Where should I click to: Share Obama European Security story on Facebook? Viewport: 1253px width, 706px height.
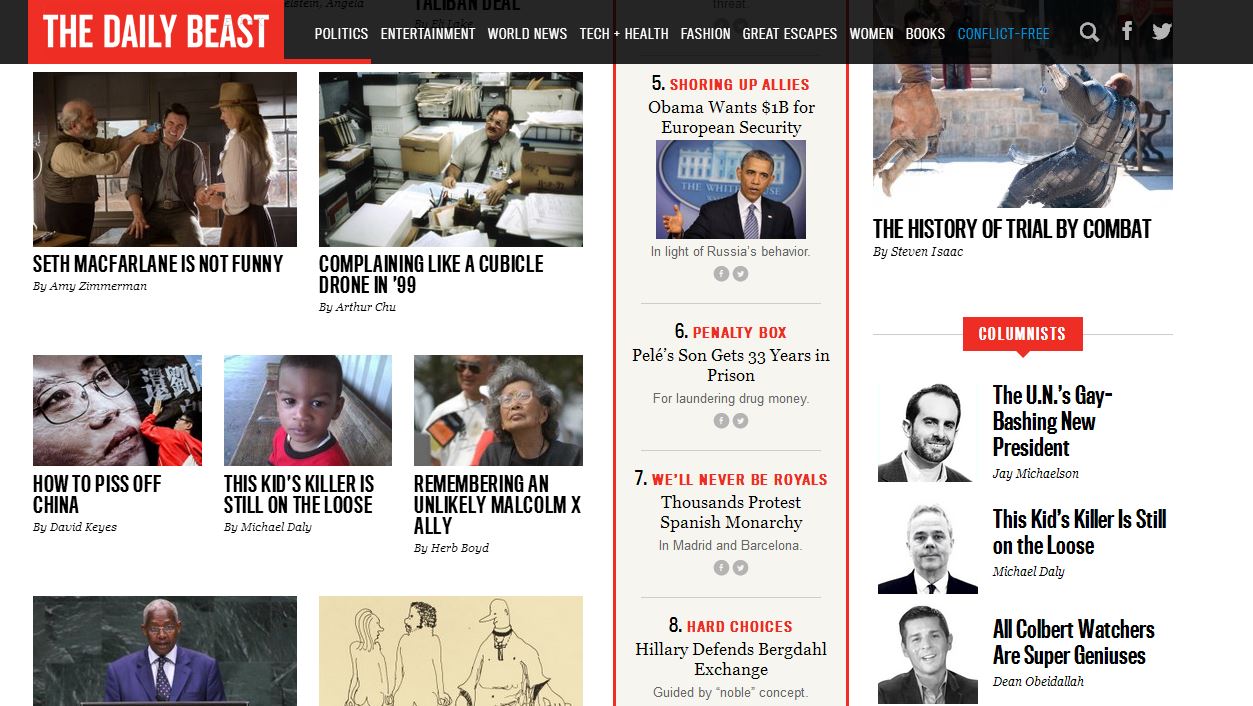pyautogui.click(x=721, y=274)
